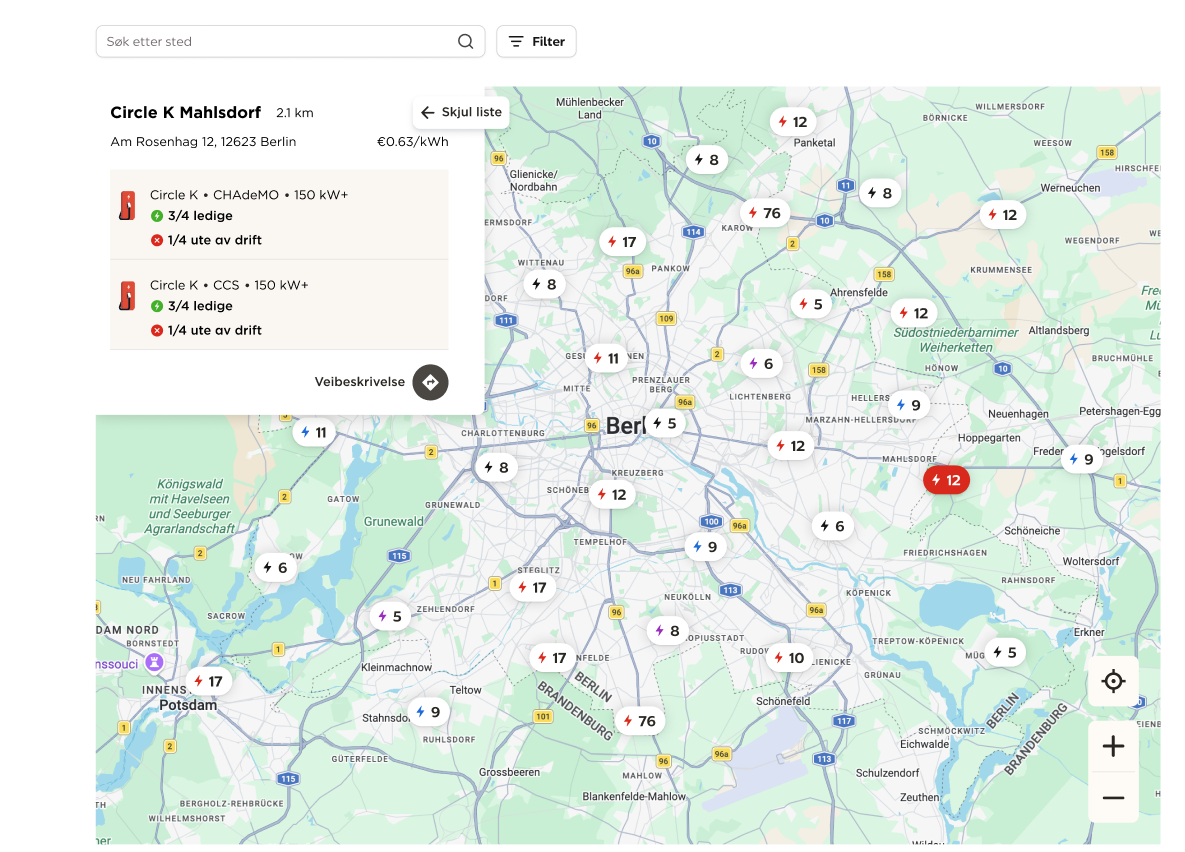This screenshot has height=852, width=1185.
Task: Open the Filter options
Action: point(536,42)
